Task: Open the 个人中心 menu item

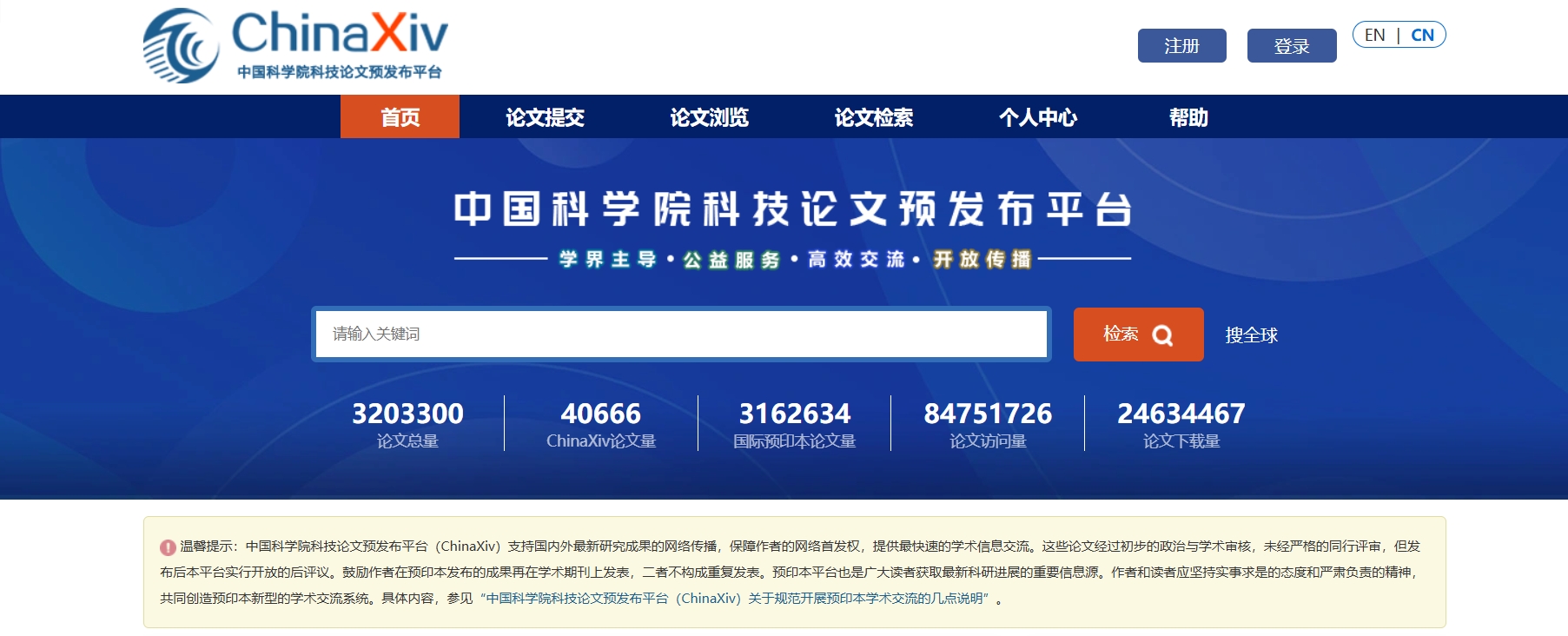Action: 1037,116
